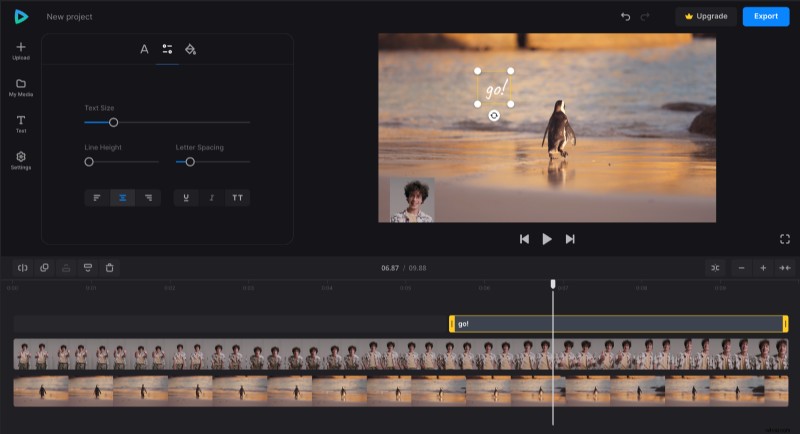Image resolution: width=800 pixels, height=434 pixels.
Task: Switch to the font (A) tab
Action: [x=144, y=49]
